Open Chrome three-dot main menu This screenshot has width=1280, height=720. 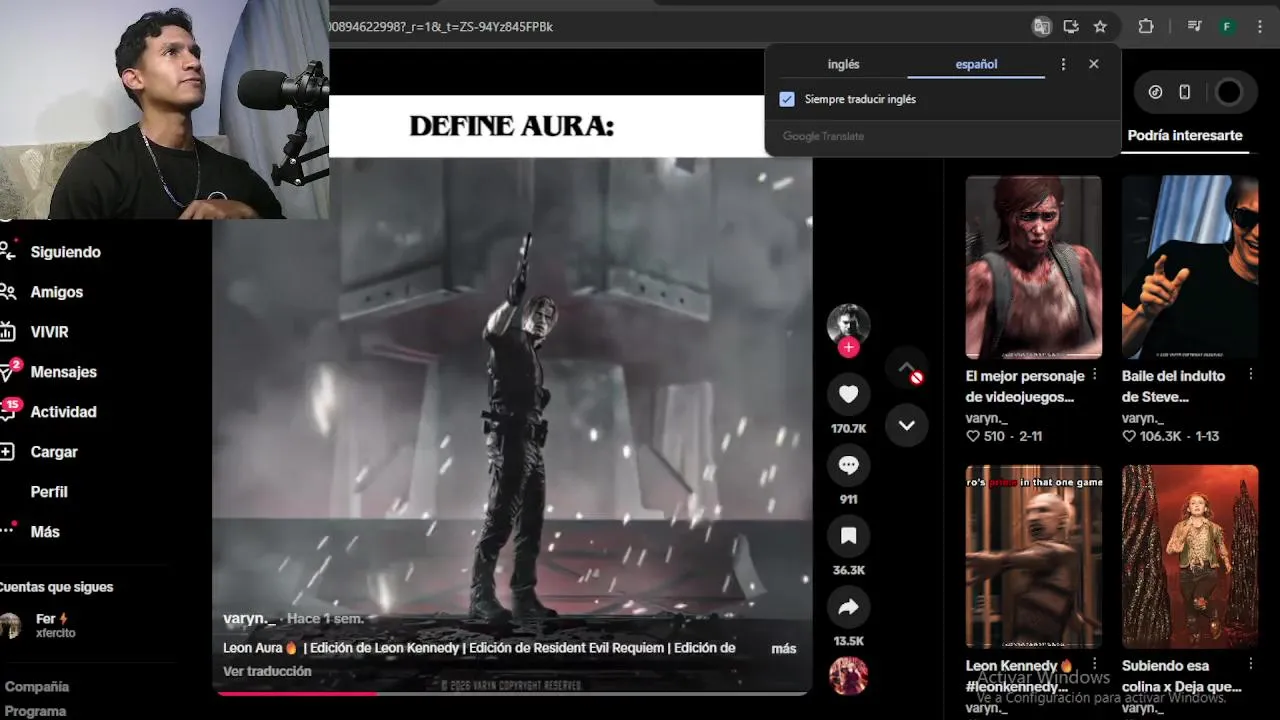[x=1259, y=27]
